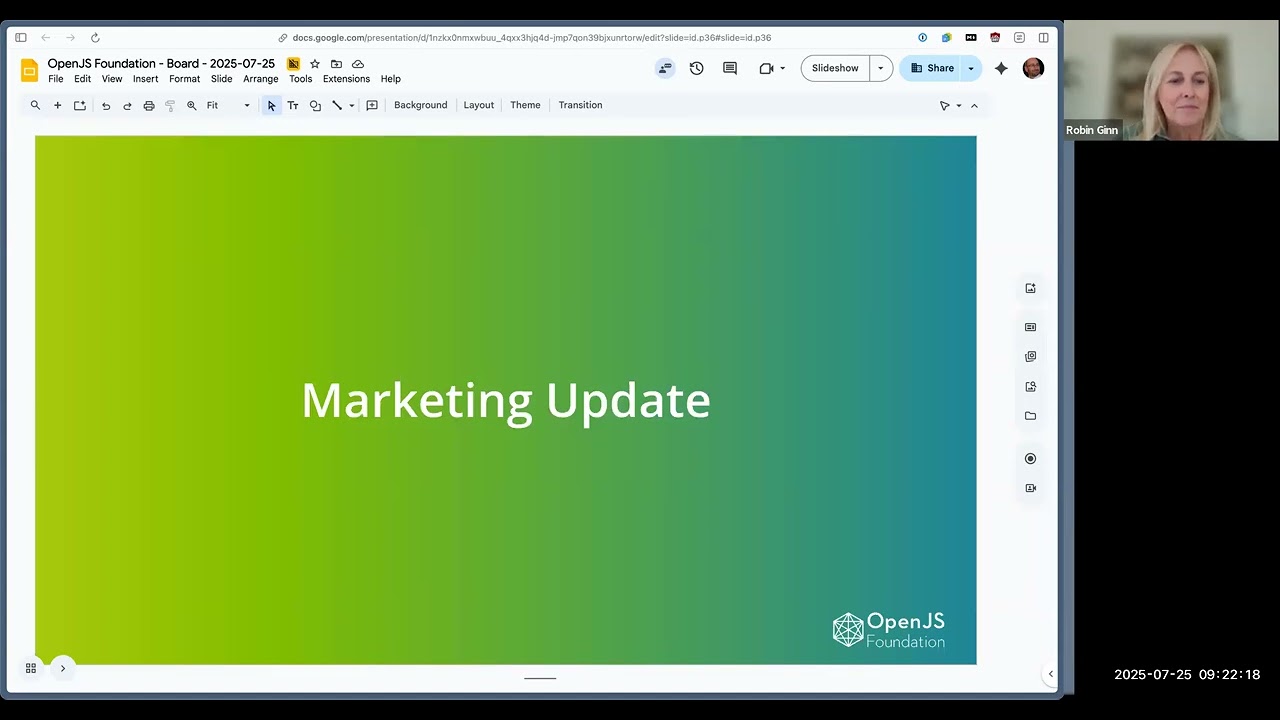Open the Layout options
Image resolution: width=1280 pixels, height=720 pixels.
478,105
